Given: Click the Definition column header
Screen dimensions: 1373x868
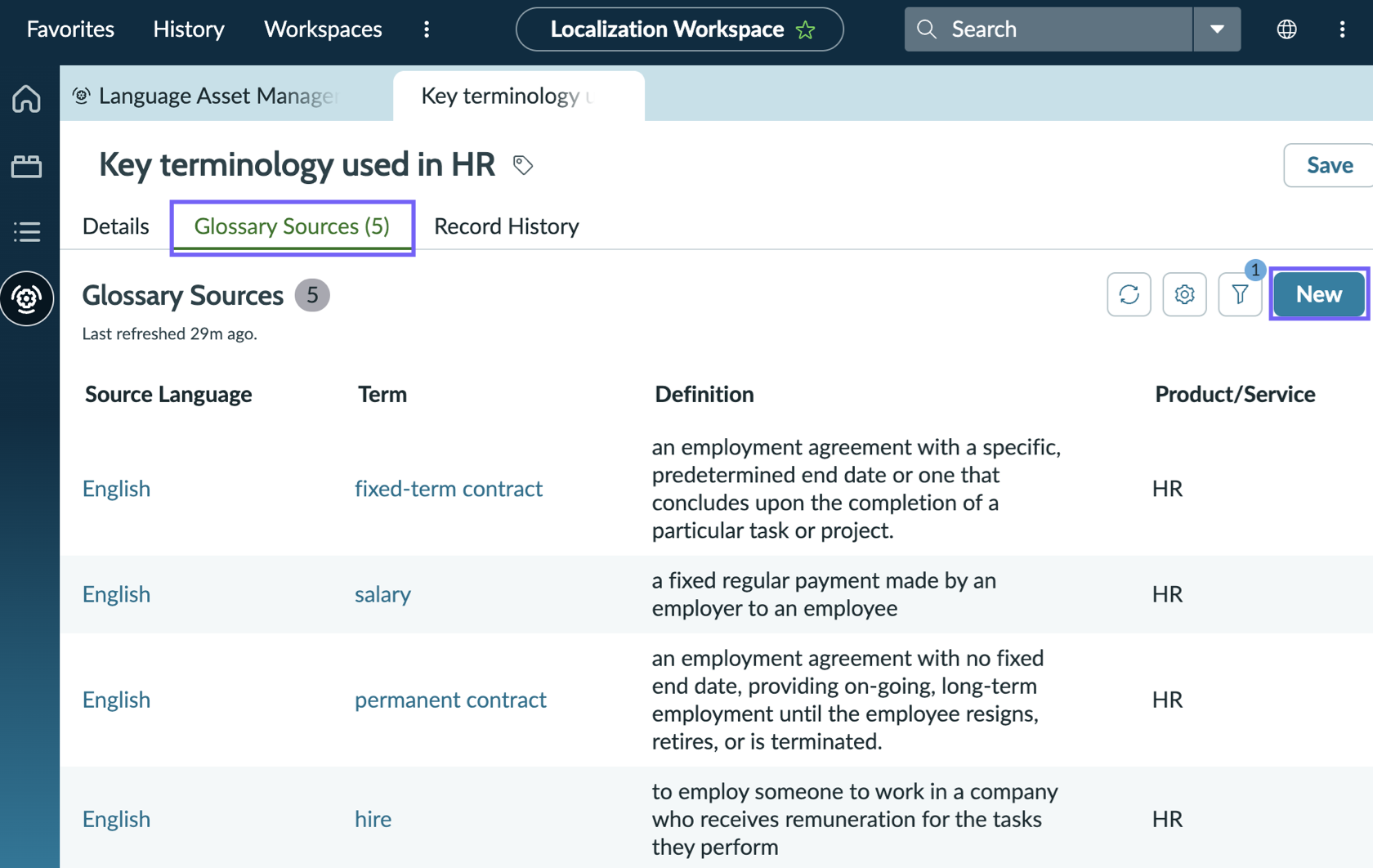Looking at the screenshot, I should point(704,395).
